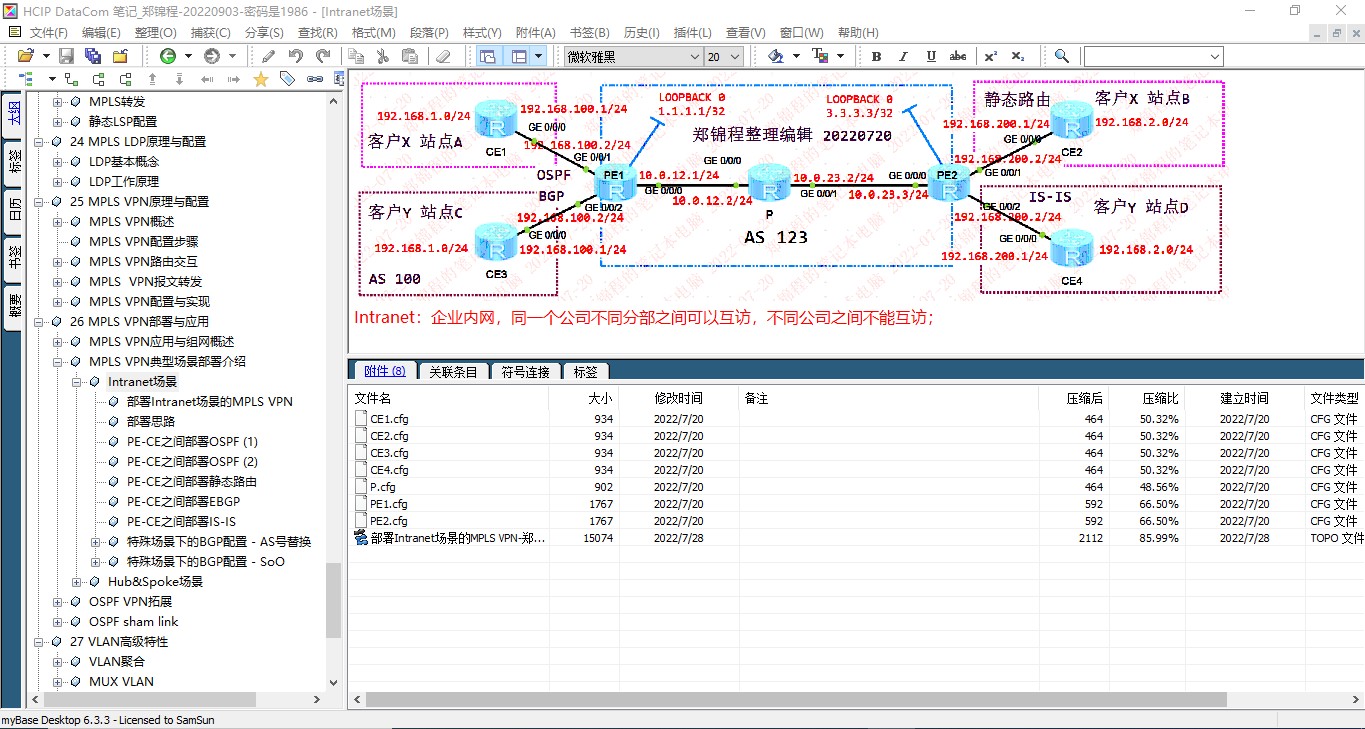Open the OSPF sham link tree item
The width and height of the screenshot is (1365, 729).
tap(133, 622)
